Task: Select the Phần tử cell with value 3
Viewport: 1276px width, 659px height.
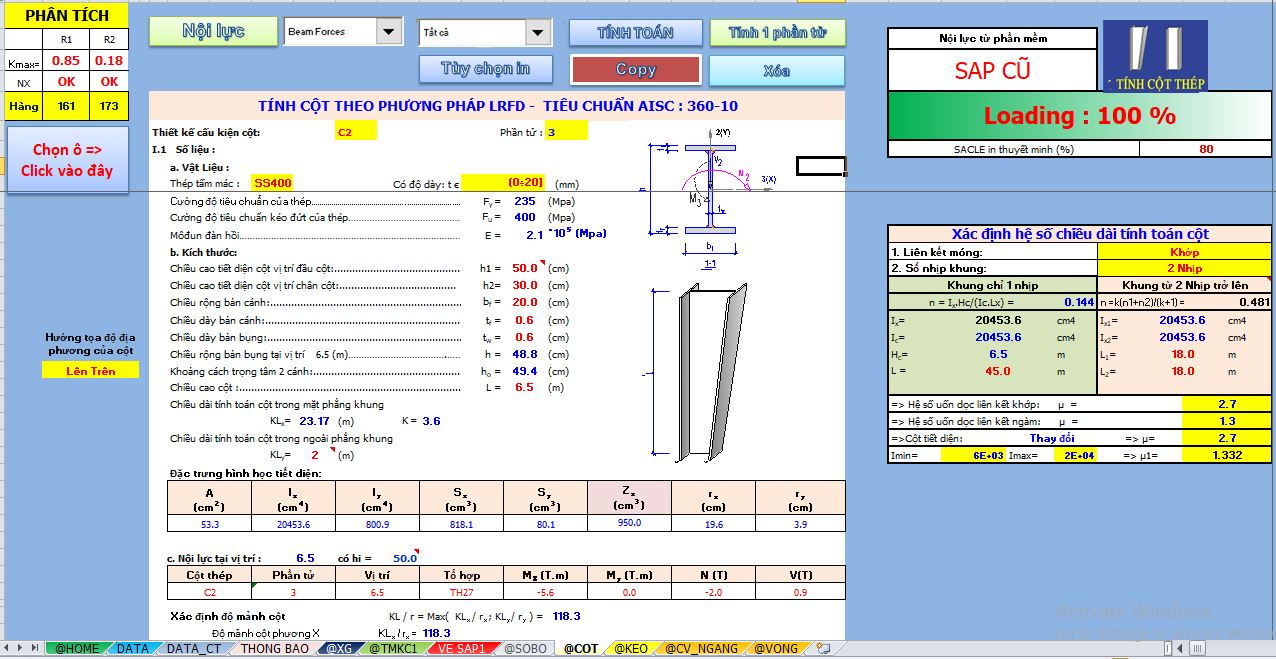Action: click(567, 132)
